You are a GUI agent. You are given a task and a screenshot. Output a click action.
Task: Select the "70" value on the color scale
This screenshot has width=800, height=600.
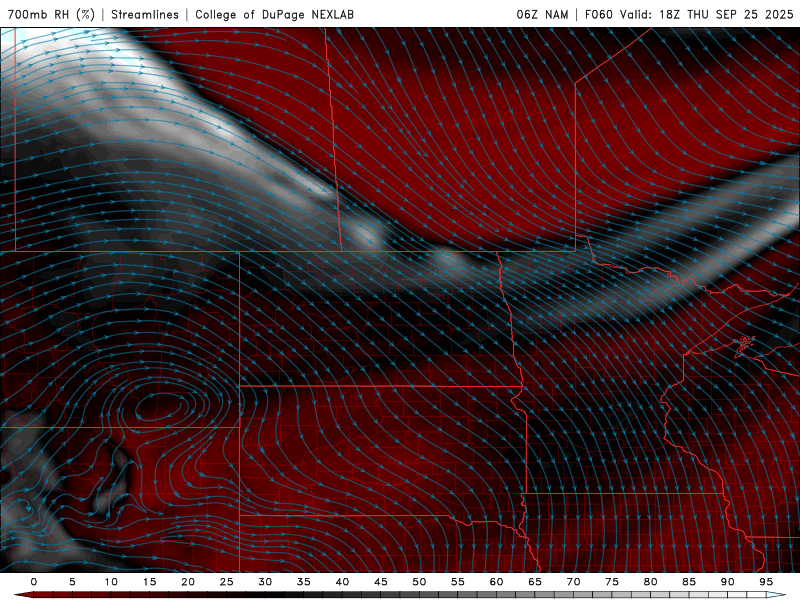point(573,582)
